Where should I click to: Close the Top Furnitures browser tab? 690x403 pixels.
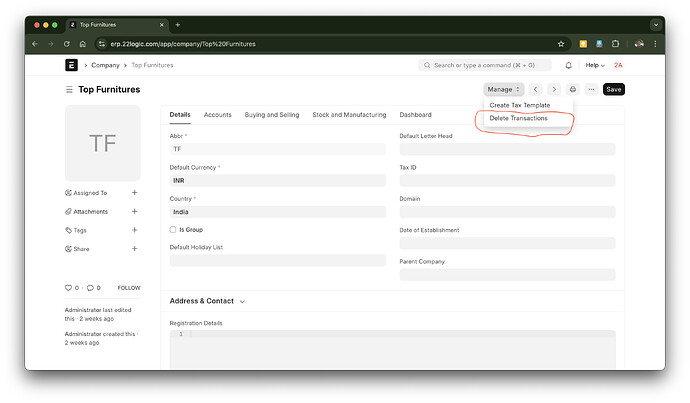click(161, 25)
